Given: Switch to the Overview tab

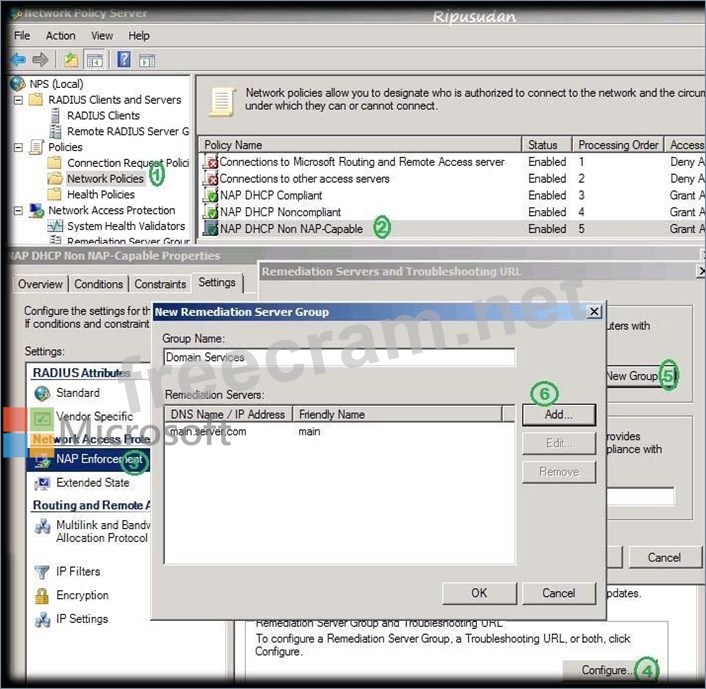Looking at the screenshot, I should (x=40, y=284).
